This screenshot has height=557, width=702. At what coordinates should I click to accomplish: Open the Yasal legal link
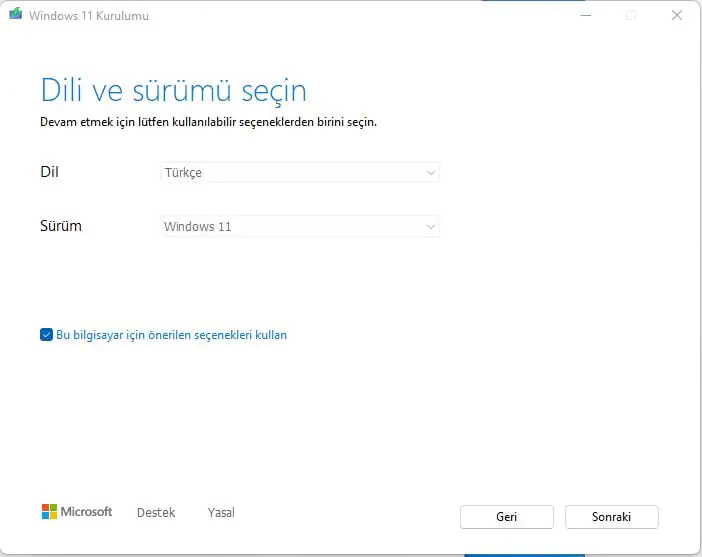point(221,513)
